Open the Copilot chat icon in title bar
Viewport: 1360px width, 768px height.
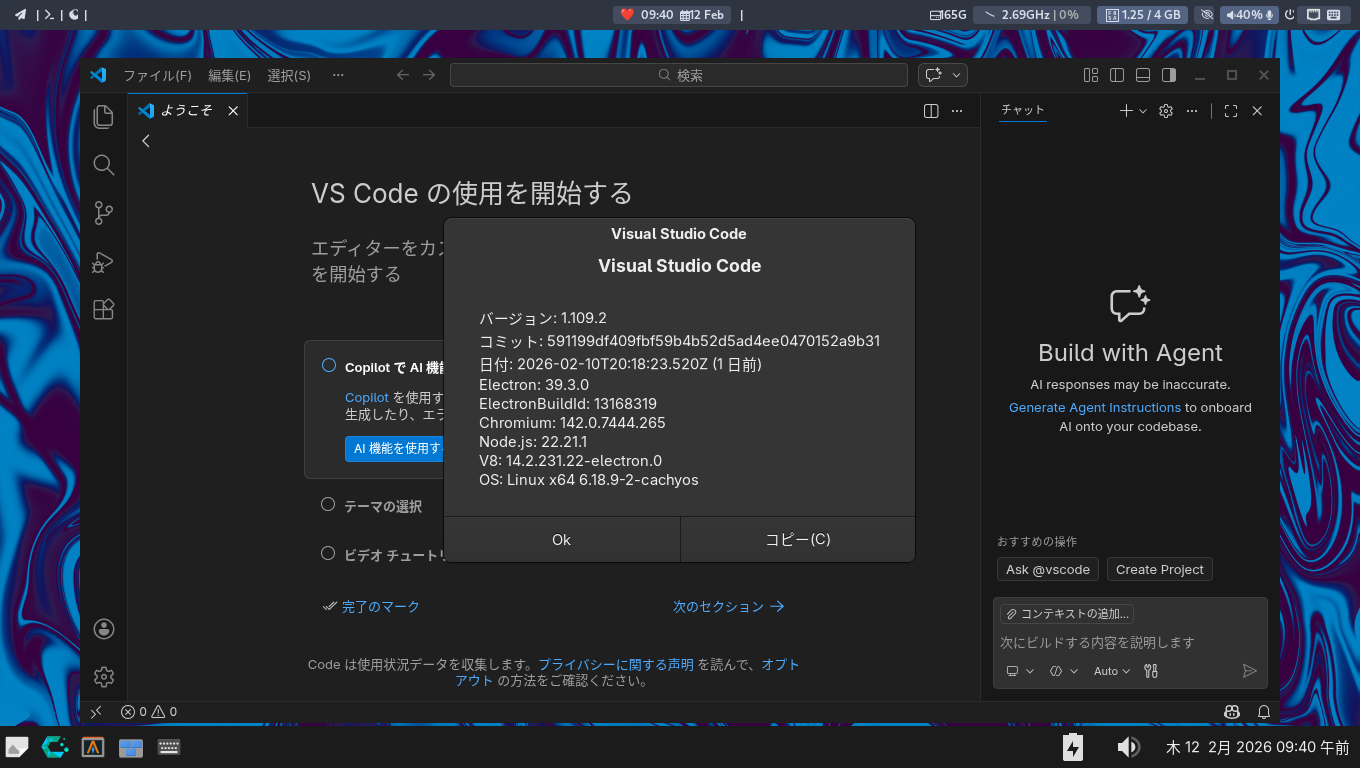934,75
